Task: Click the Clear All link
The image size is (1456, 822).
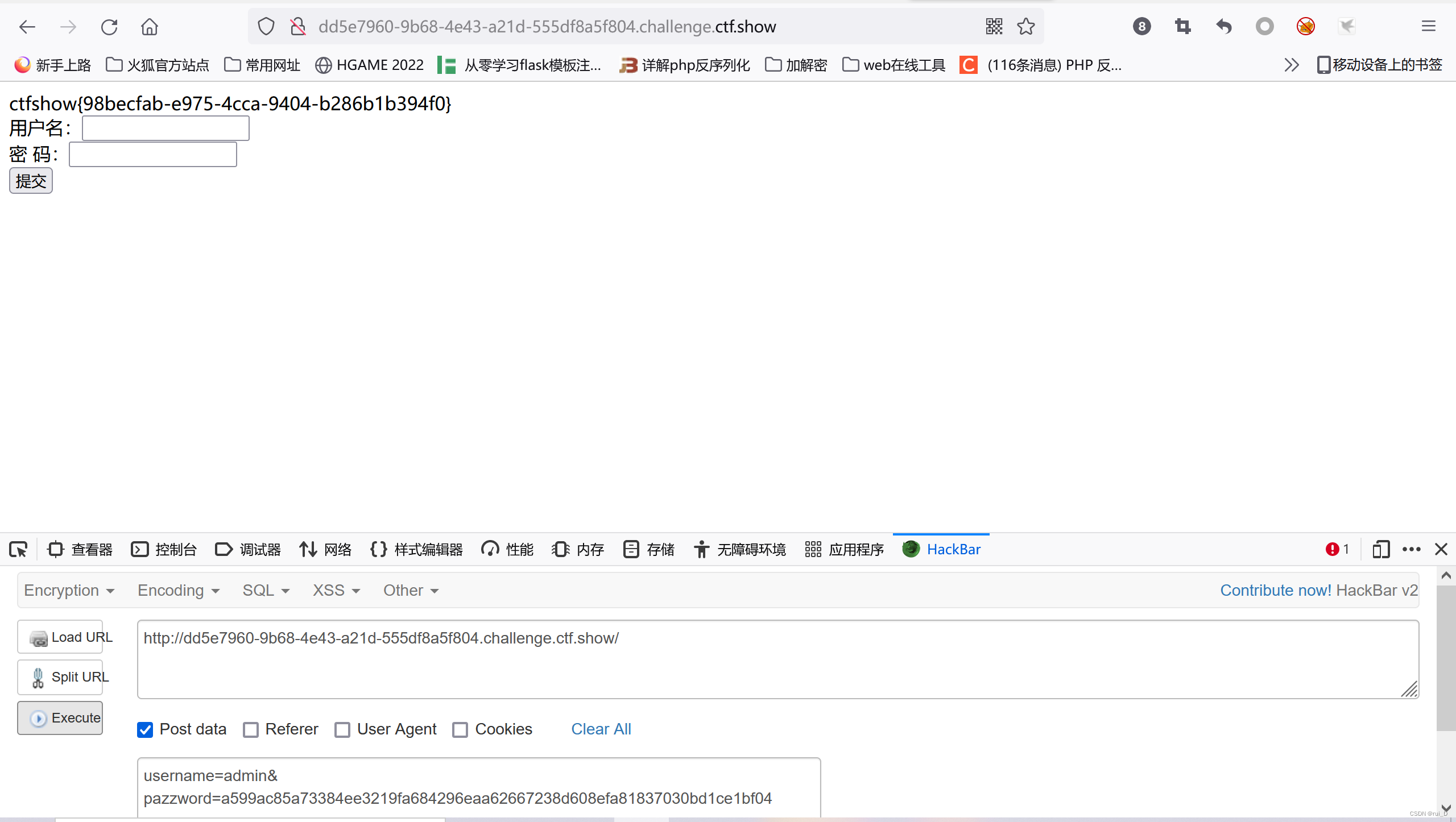Action: (x=601, y=729)
